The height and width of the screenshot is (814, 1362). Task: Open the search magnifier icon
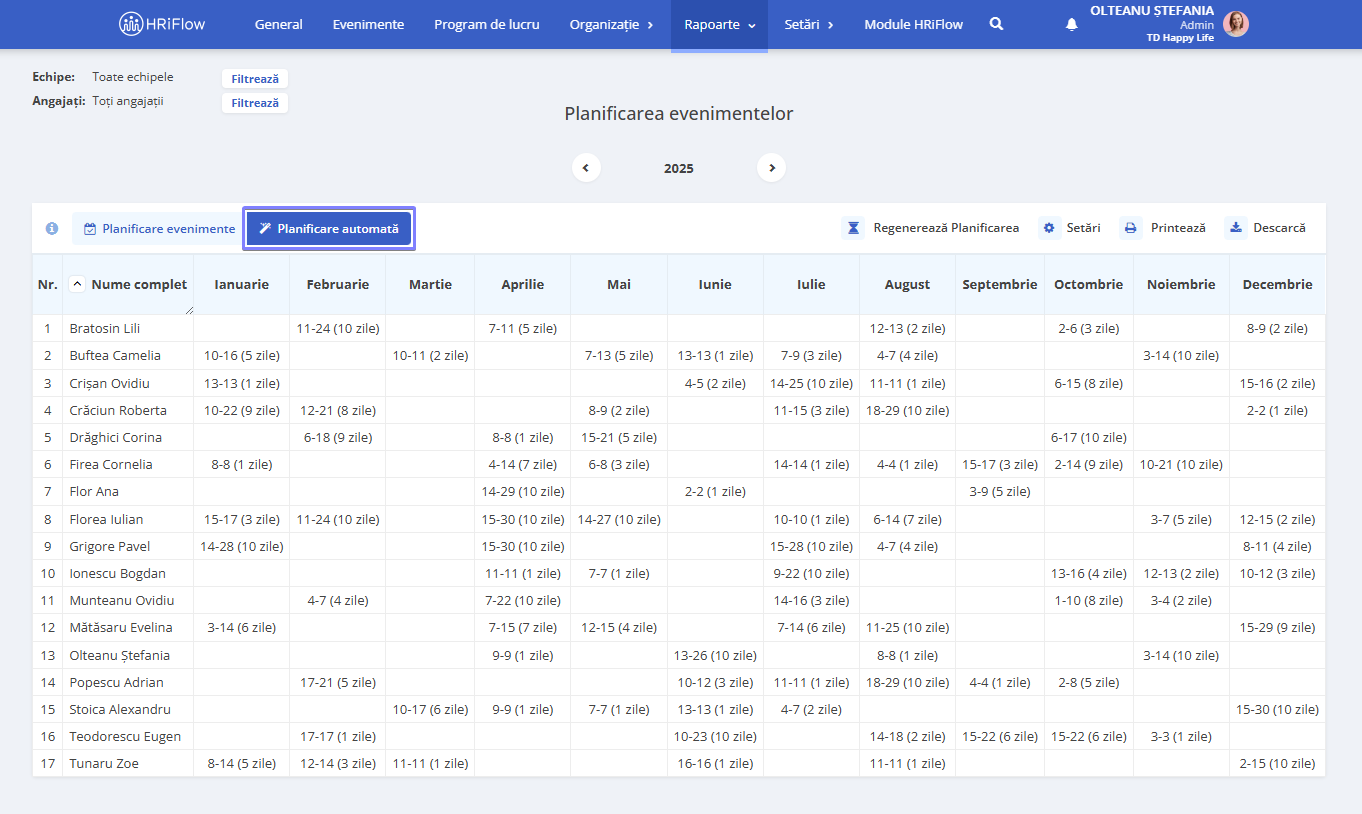point(996,24)
